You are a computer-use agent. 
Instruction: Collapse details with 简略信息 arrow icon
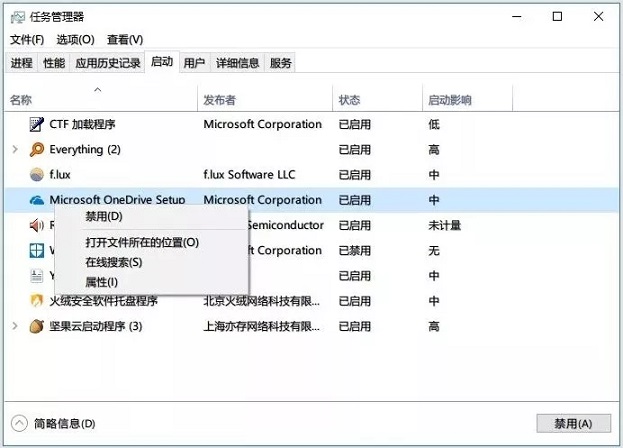click(18, 423)
